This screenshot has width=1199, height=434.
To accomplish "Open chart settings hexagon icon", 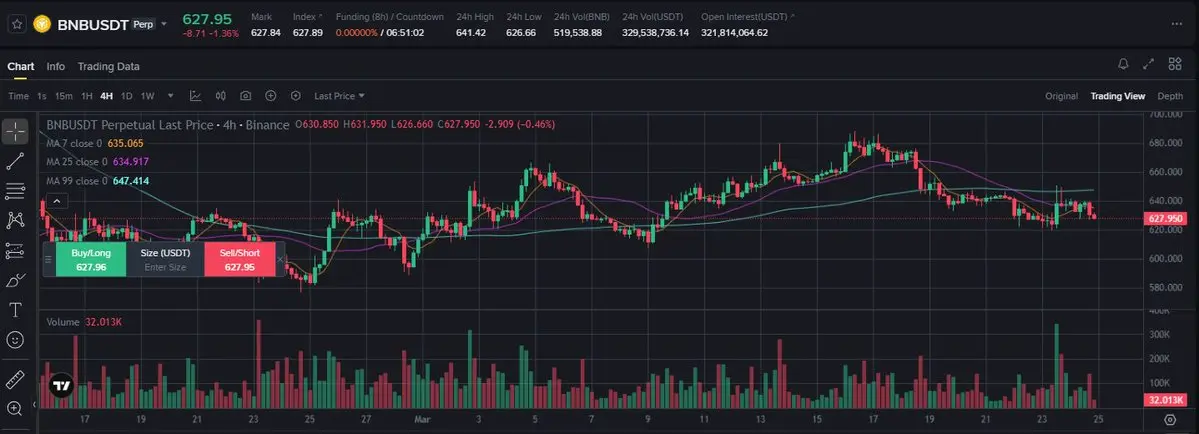I will click(296, 96).
